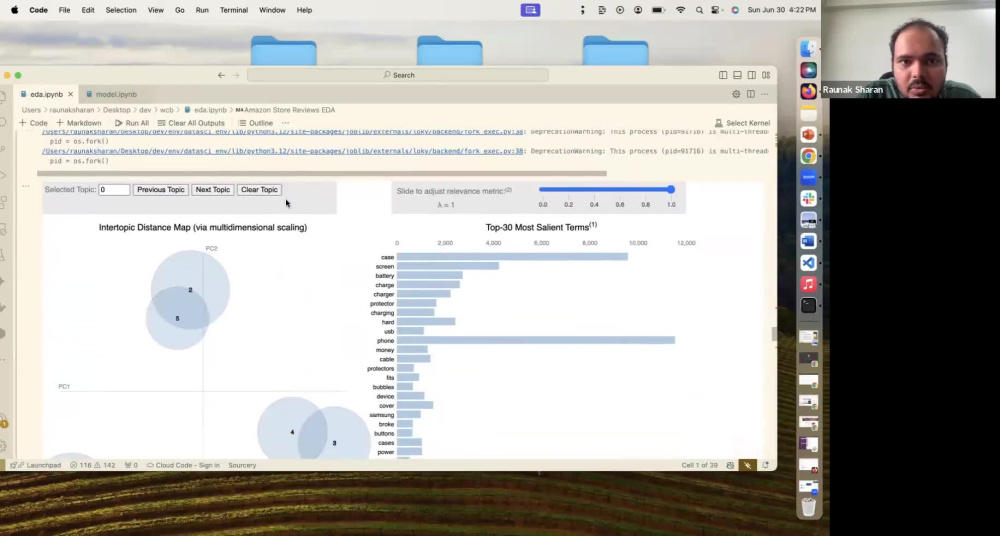
Task: Click errors and warnings count in status bar
Action: [92, 465]
